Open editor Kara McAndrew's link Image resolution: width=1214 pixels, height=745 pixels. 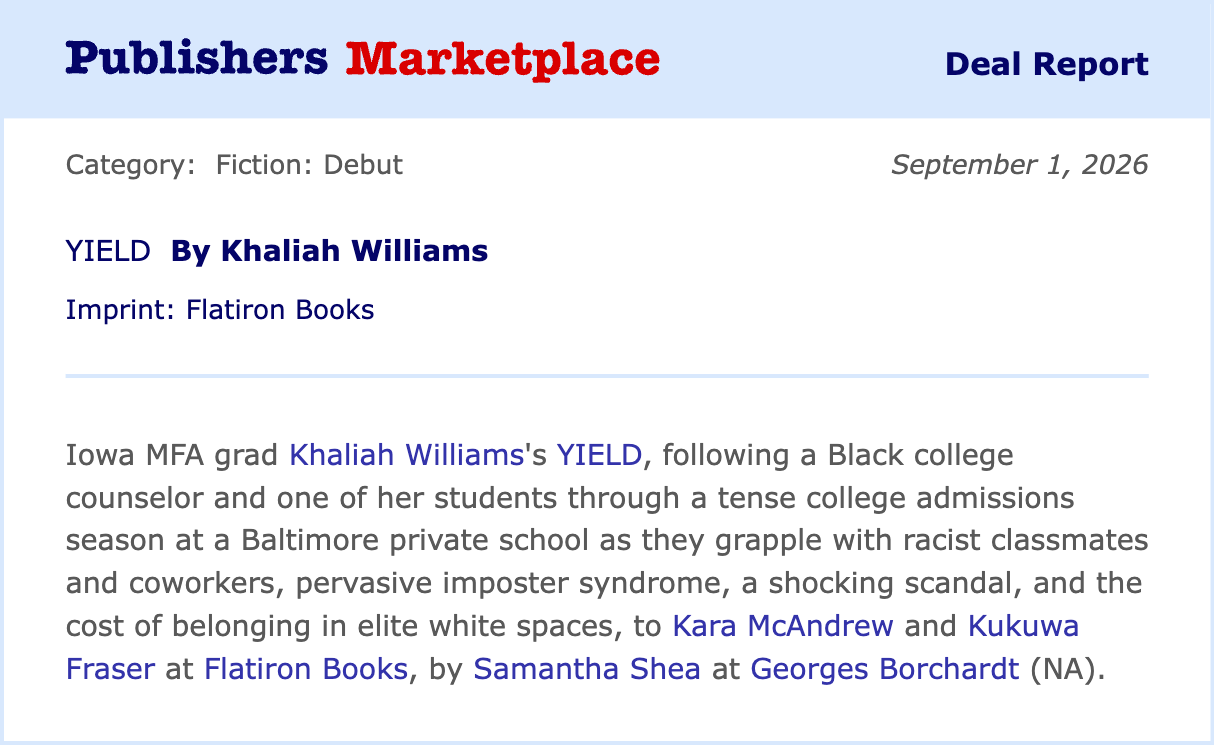[x=783, y=626]
